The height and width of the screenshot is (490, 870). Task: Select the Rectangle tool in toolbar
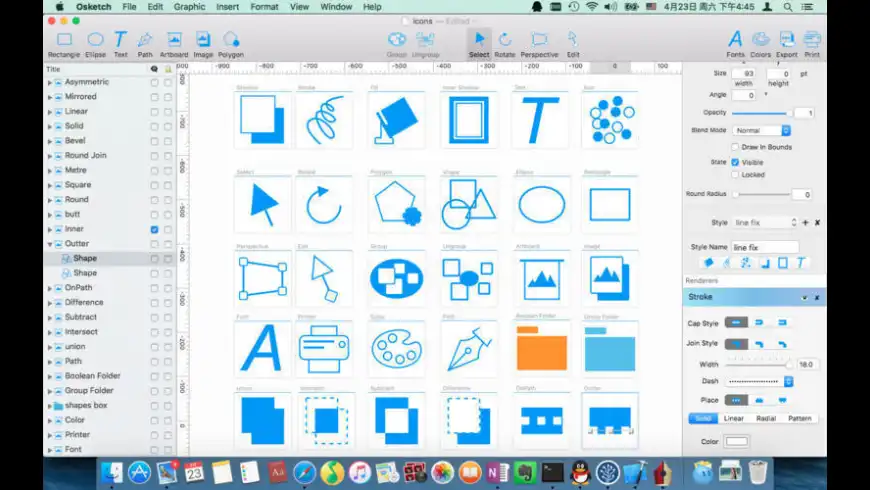point(64,41)
